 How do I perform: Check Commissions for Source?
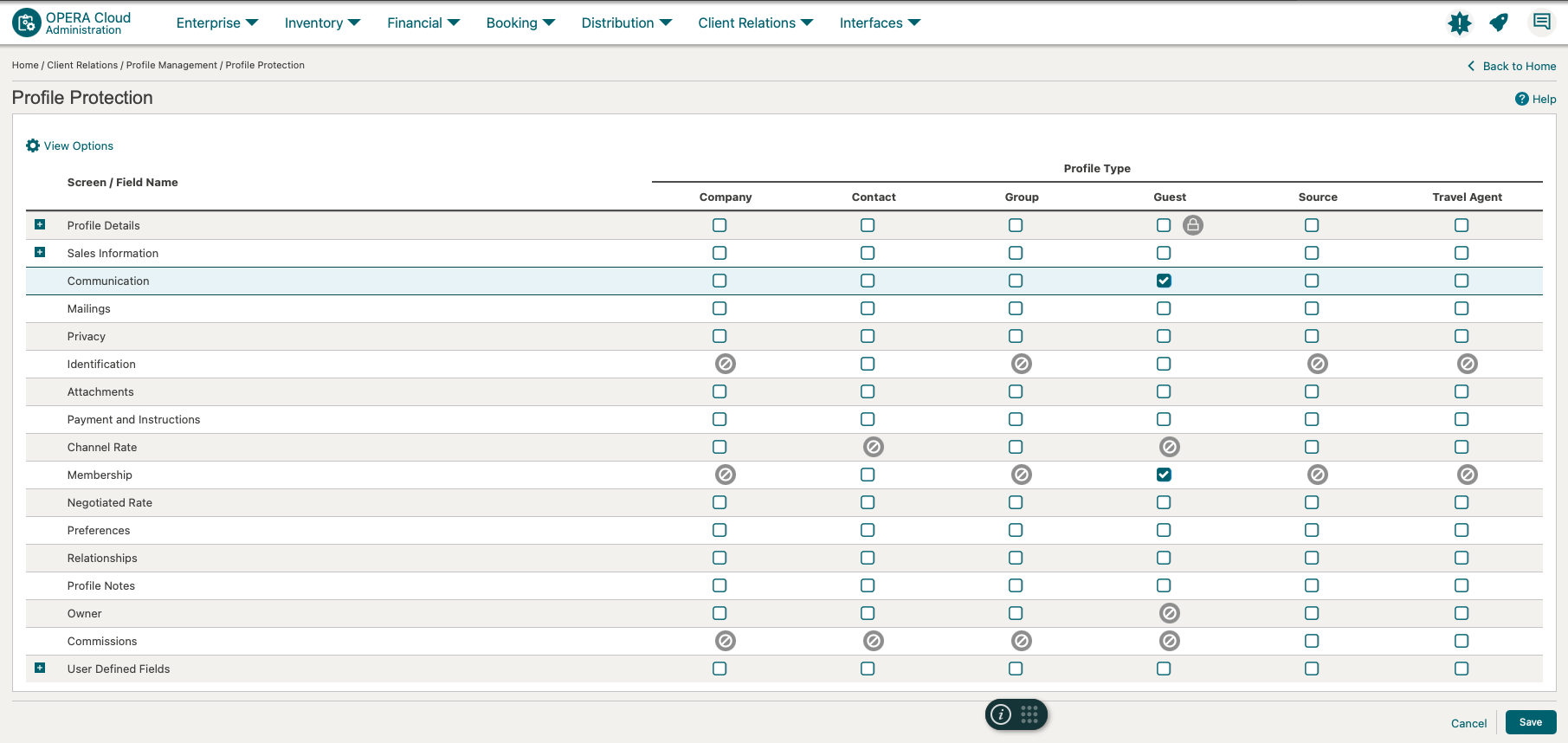(1312, 641)
